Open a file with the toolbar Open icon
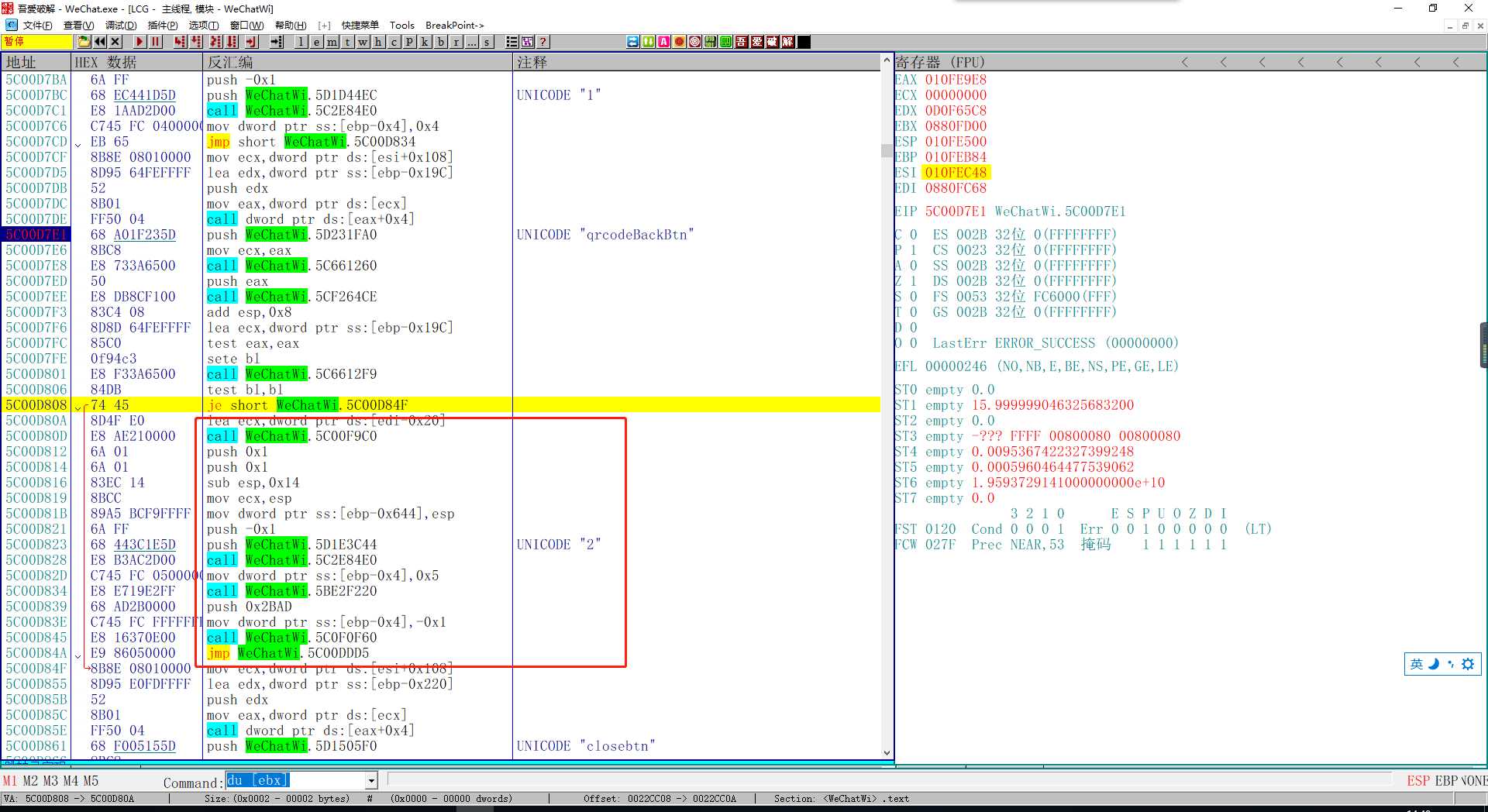The height and width of the screenshot is (812, 1488). point(84,42)
